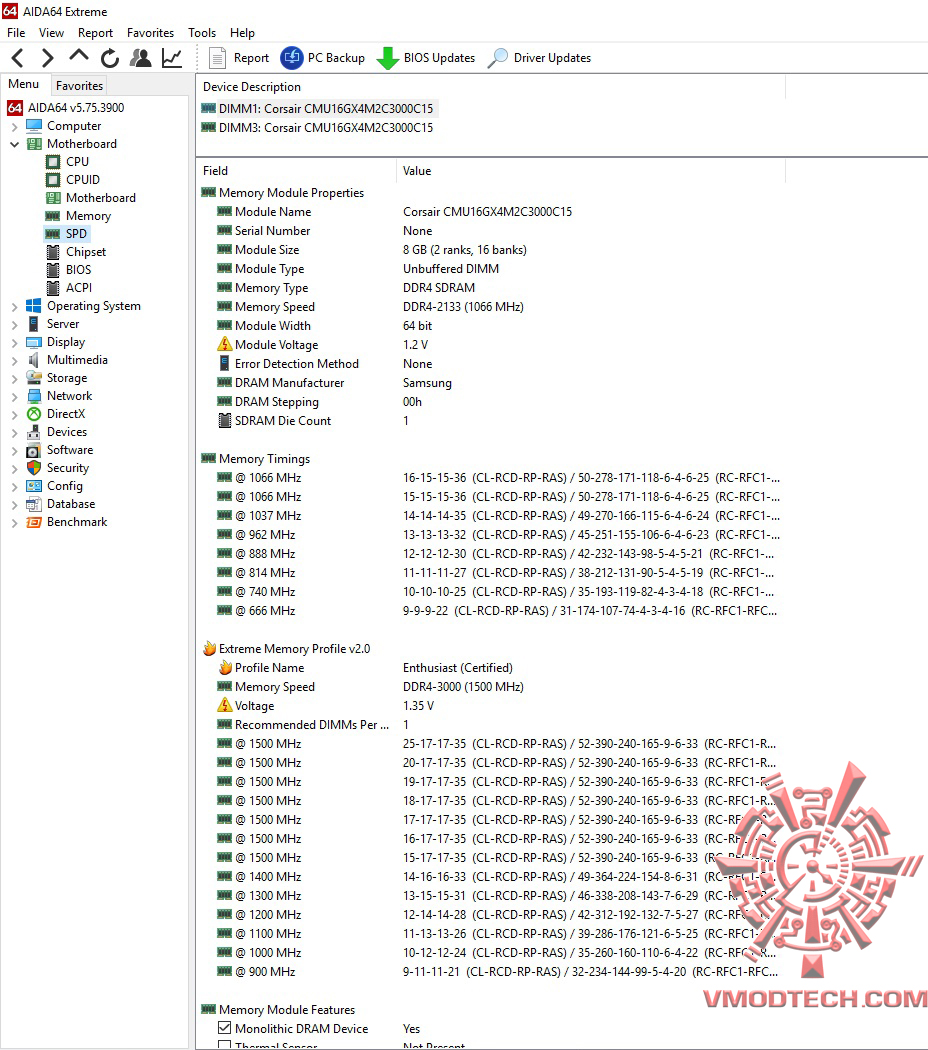This screenshot has width=928, height=1050.
Task: Select the DirectX category
Action: pos(56,415)
